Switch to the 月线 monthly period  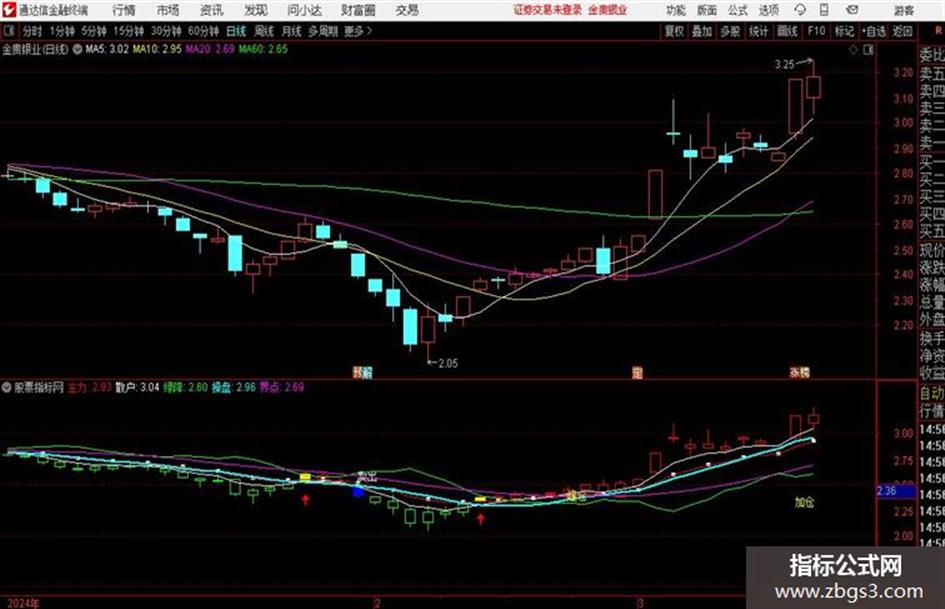[292, 31]
